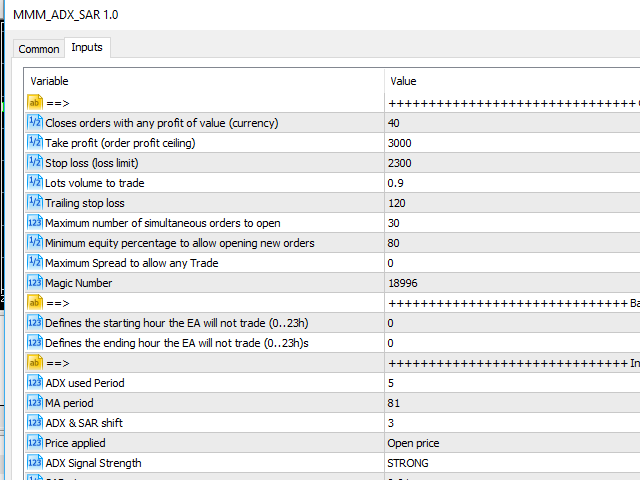Click the integer icon beside Magic Number
The image size is (640, 480).
[35, 283]
